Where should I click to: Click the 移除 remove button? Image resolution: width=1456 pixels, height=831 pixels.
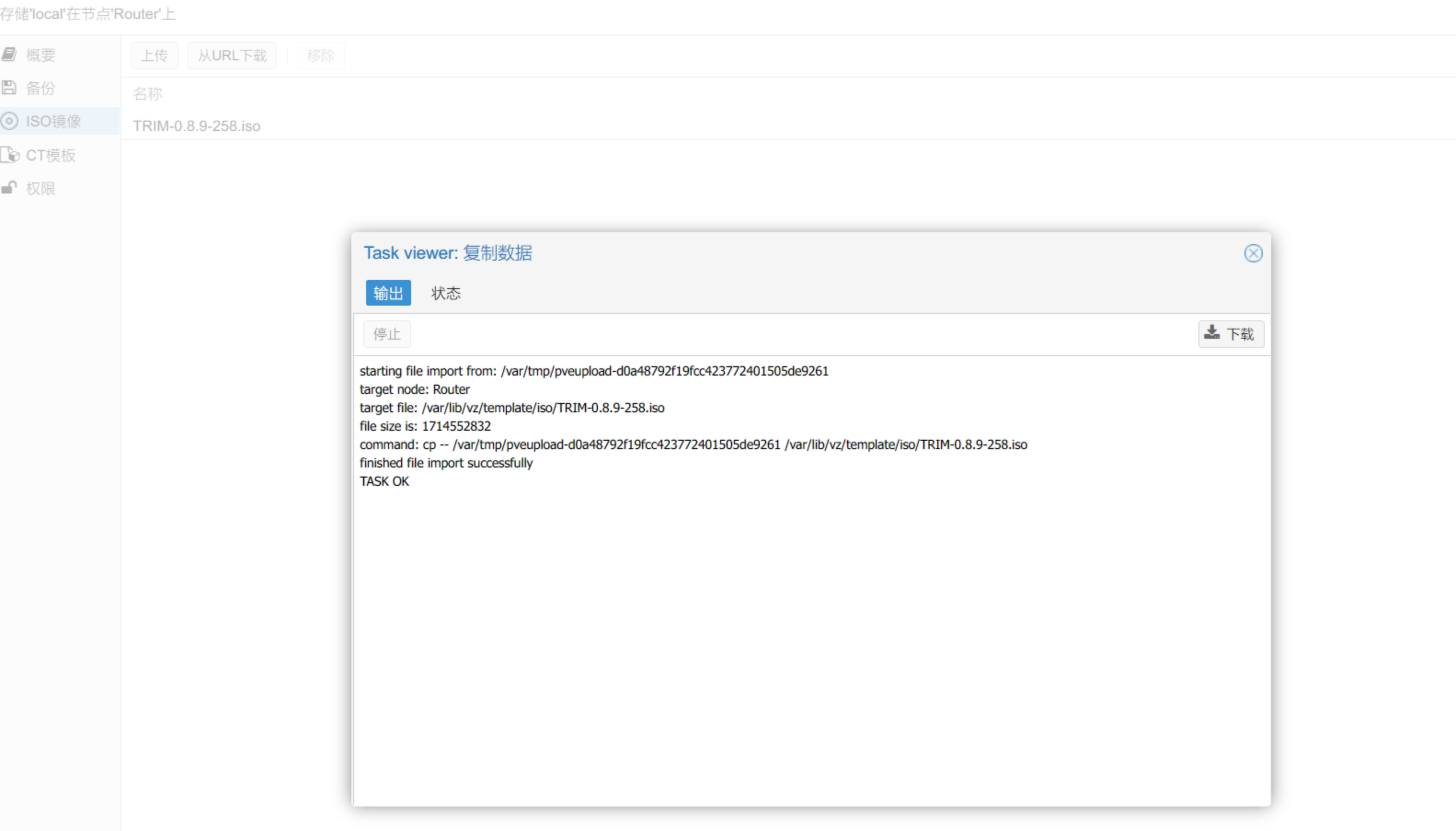tap(321, 55)
